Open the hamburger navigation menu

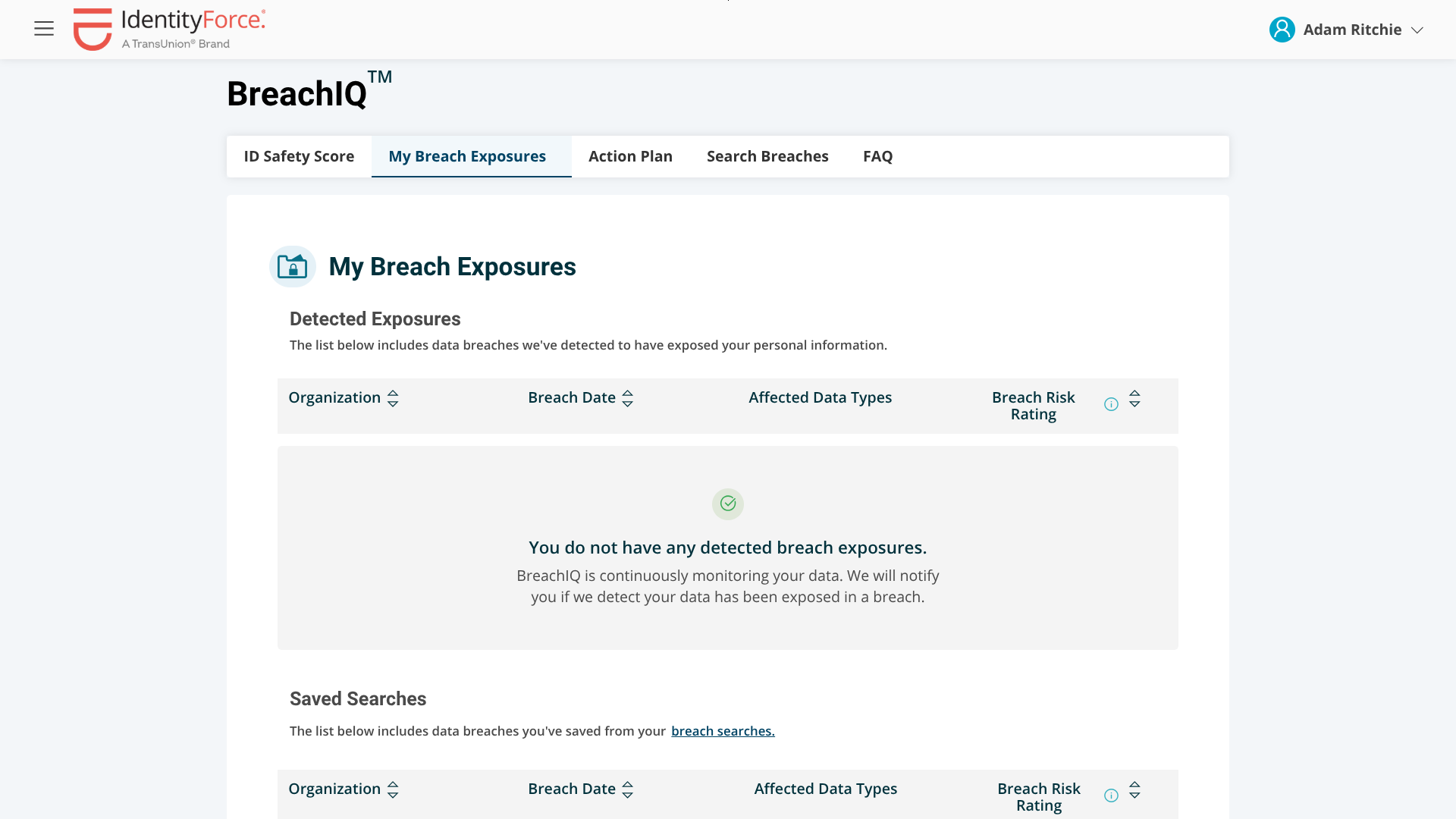point(44,29)
